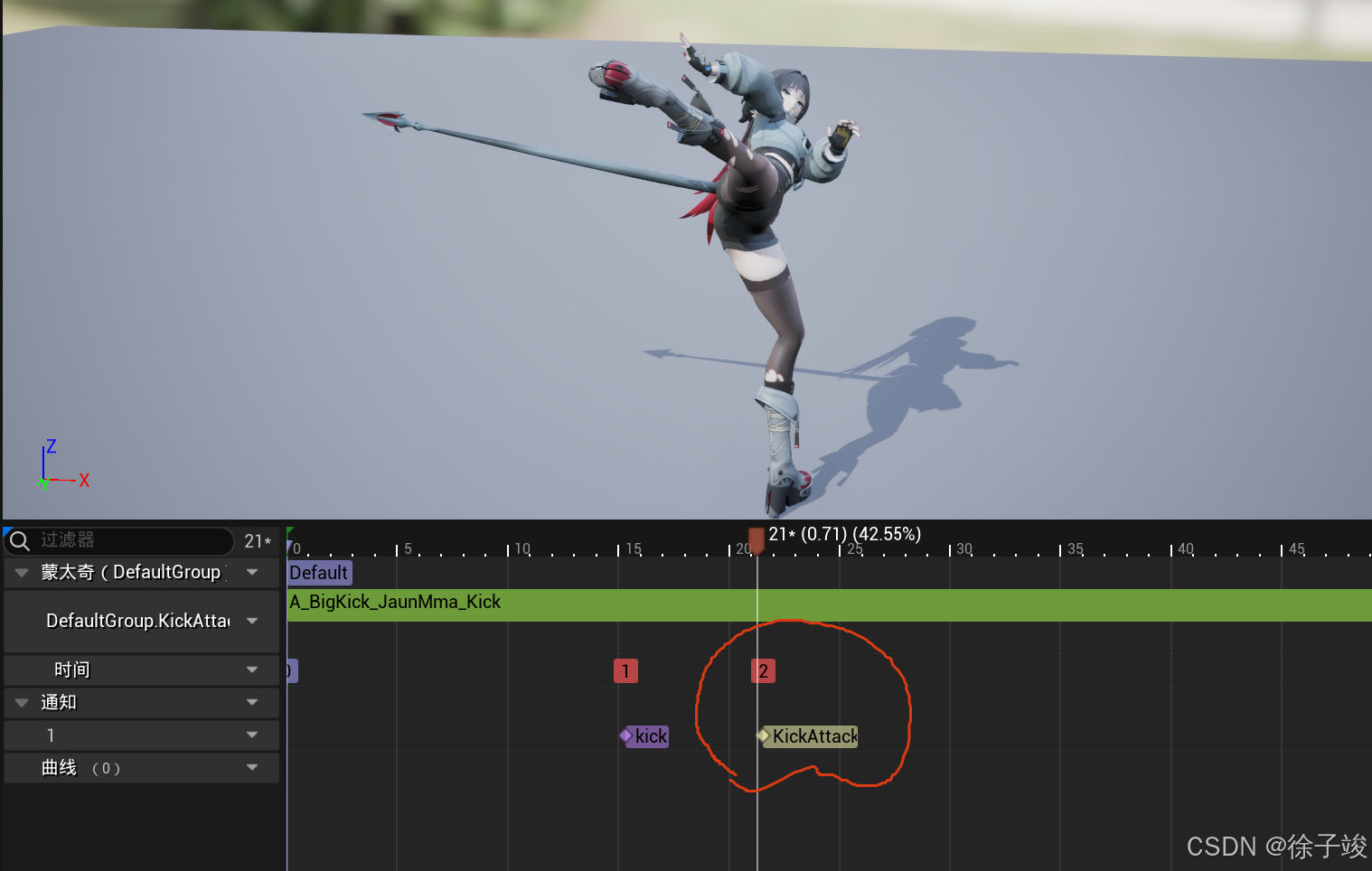Select the A_BigKick_JaunMma_Kick animation segment

pyautogui.click(x=829, y=604)
